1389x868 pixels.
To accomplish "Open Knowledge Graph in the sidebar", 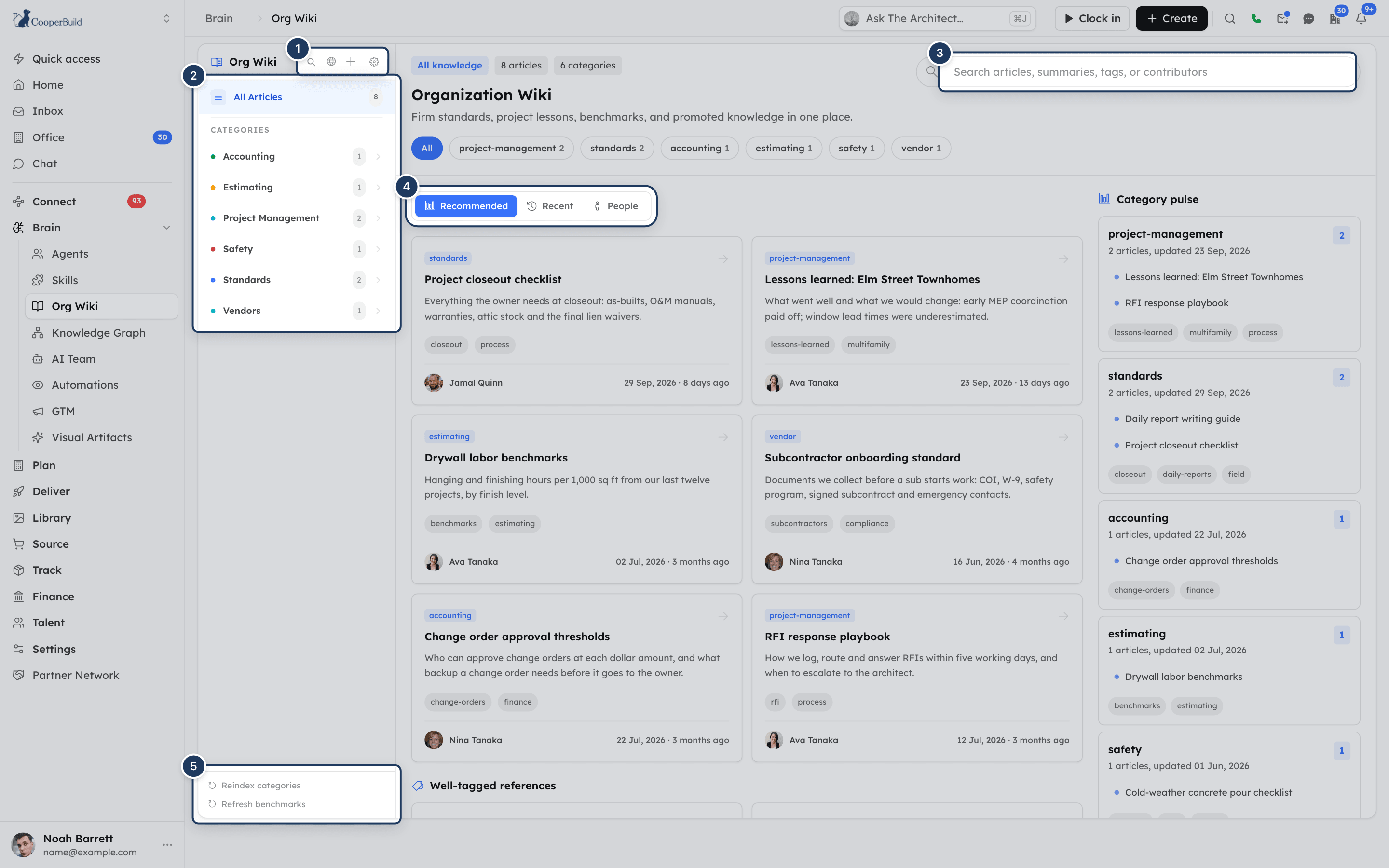I will (98, 333).
